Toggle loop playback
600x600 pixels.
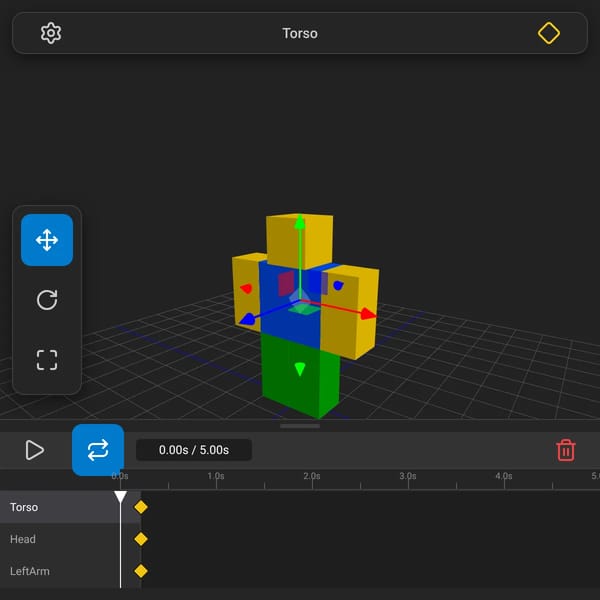click(98, 450)
